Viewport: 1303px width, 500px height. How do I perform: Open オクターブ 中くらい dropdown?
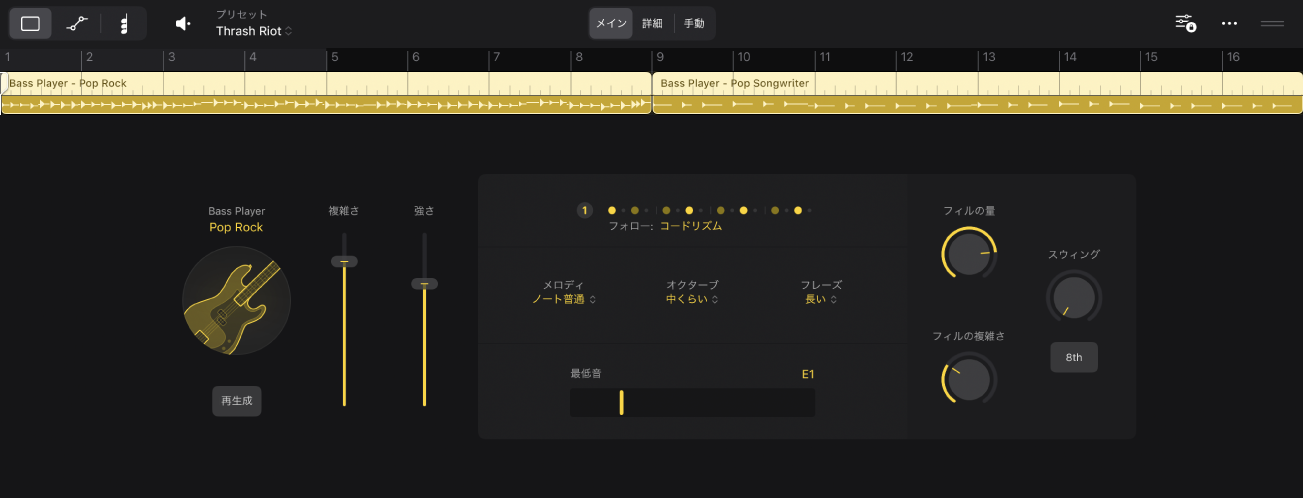pos(692,299)
